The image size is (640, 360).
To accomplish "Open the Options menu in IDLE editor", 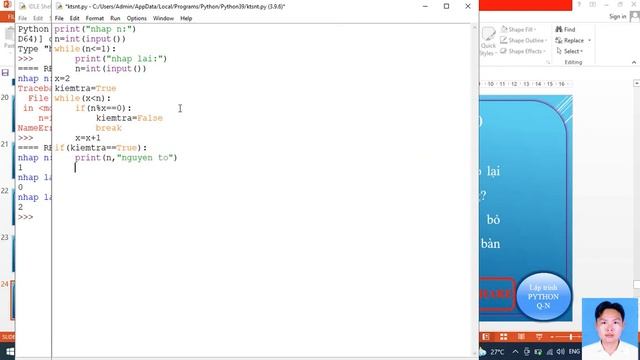I will click(x=136, y=18).
